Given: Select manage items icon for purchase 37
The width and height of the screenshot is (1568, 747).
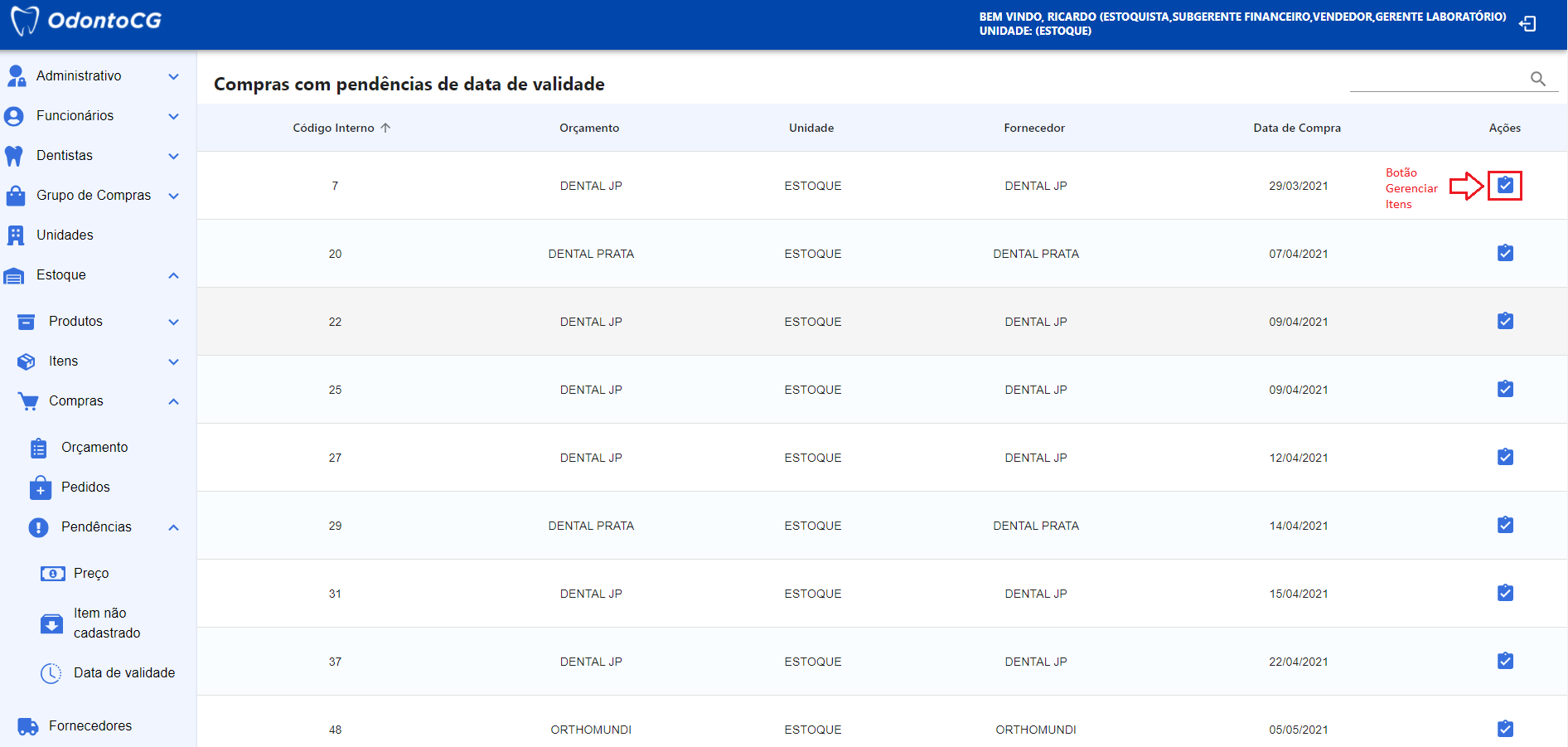Looking at the screenshot, I should click(1505, 662).
